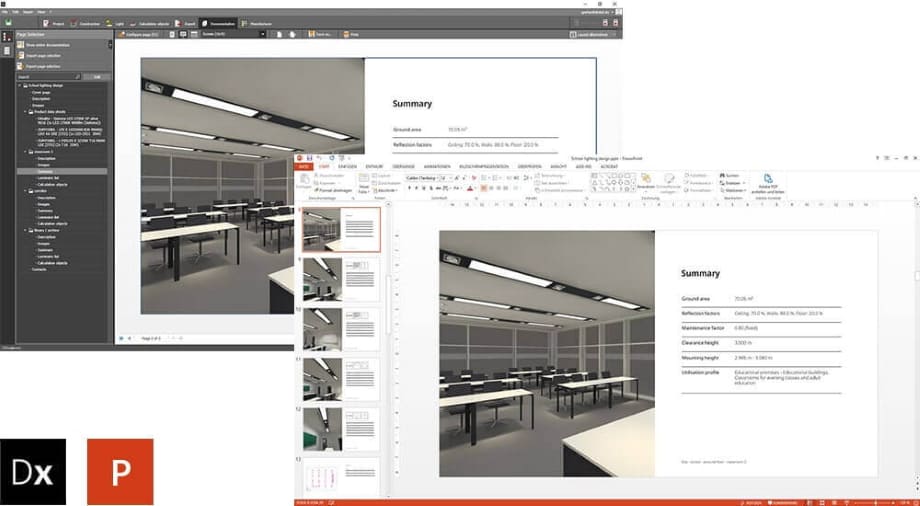Open the Calibri font name dropdown
Image resolution: width=920 pixels, height=506 pixels.
point(440,177)
